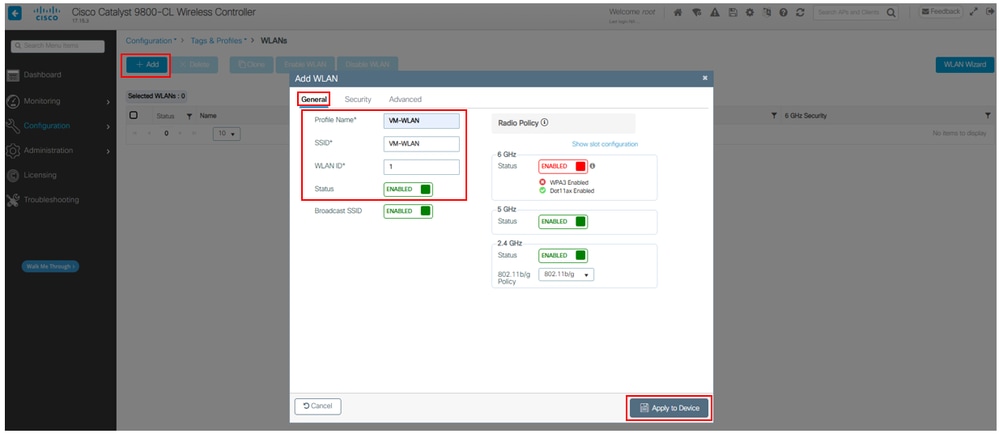
Task: Click the Feedback button
Action: click(940, 12)
